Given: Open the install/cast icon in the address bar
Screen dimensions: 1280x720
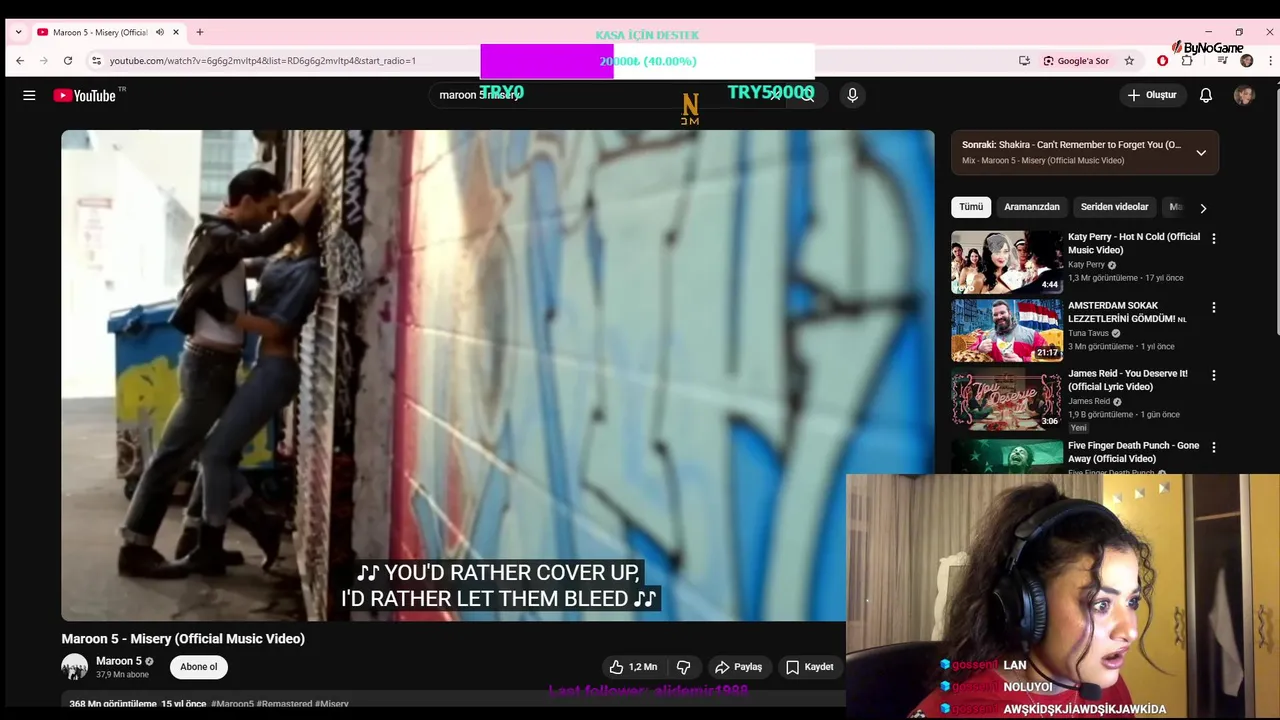Looking at the screenshot, I should 1024,61.
